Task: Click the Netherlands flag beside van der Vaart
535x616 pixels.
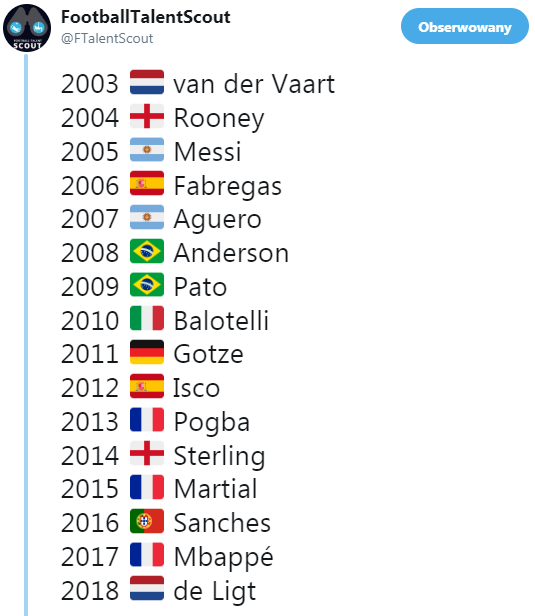Action: tap(147, 82)
